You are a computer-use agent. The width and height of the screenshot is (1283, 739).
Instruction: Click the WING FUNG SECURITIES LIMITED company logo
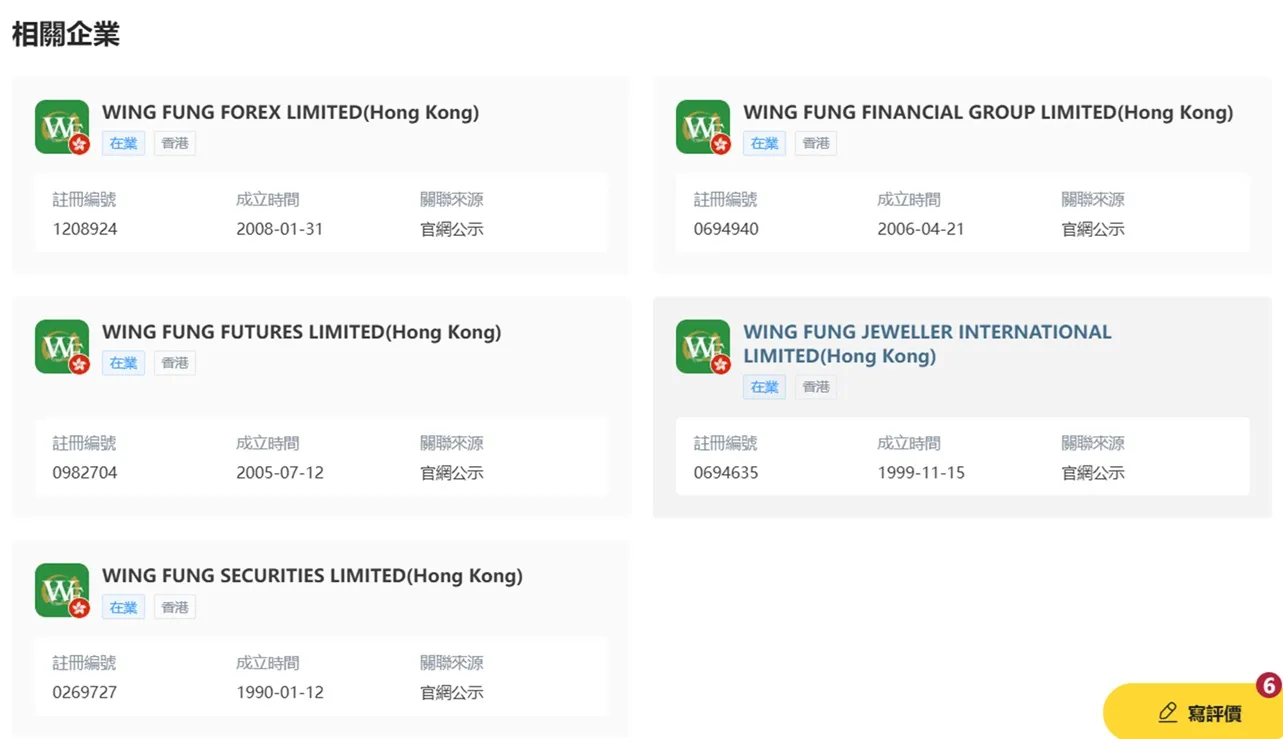tap(62, 591)
